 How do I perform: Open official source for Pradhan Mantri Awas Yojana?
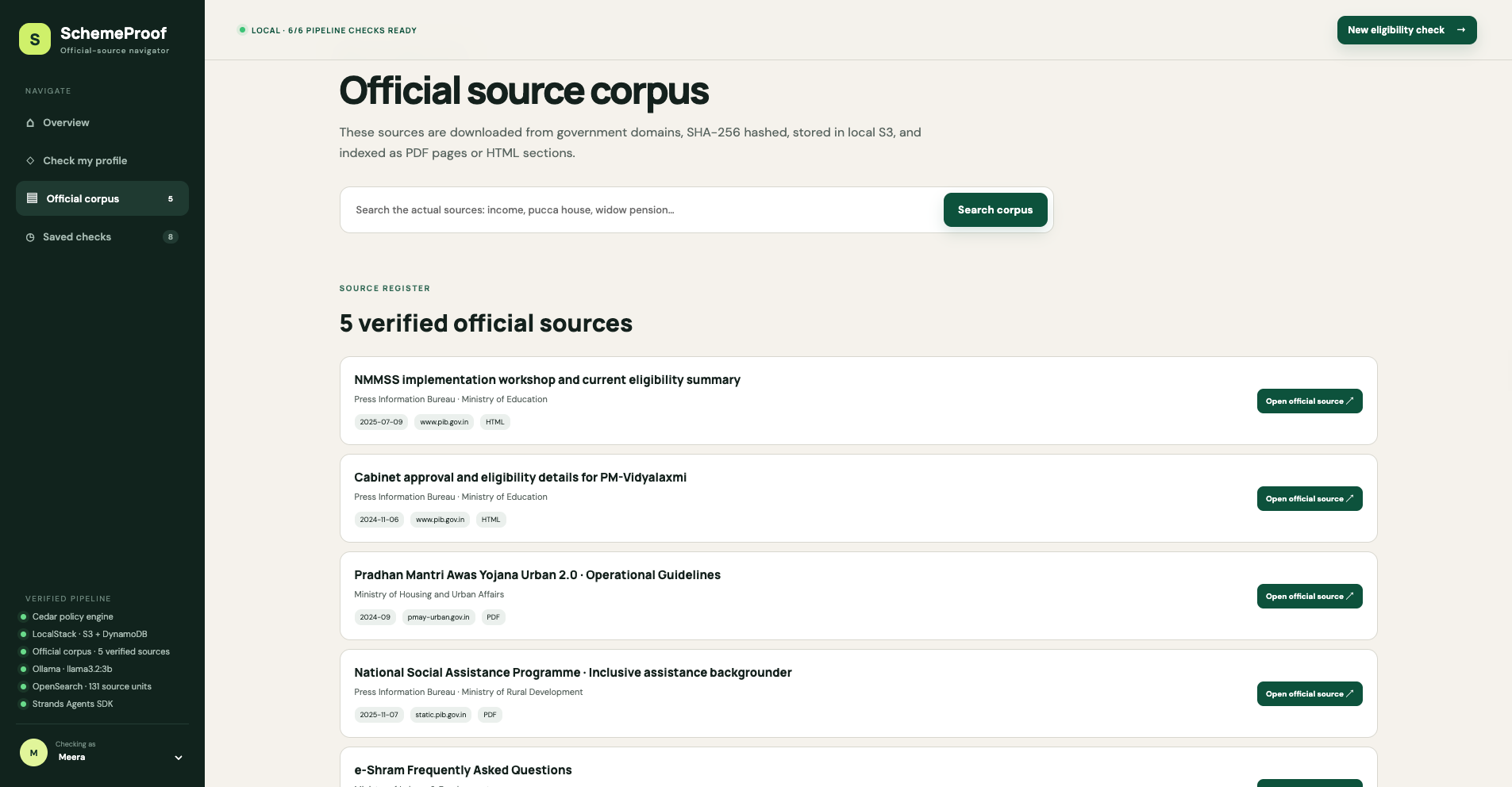pos(1310,597)
